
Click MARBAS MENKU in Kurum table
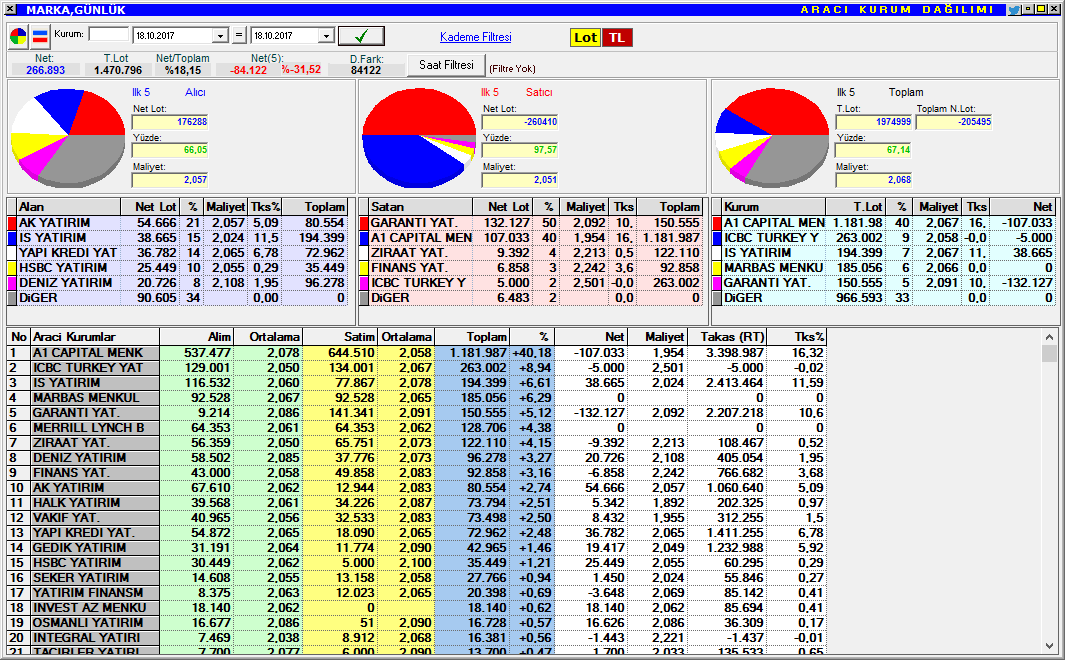coord(773,268)
